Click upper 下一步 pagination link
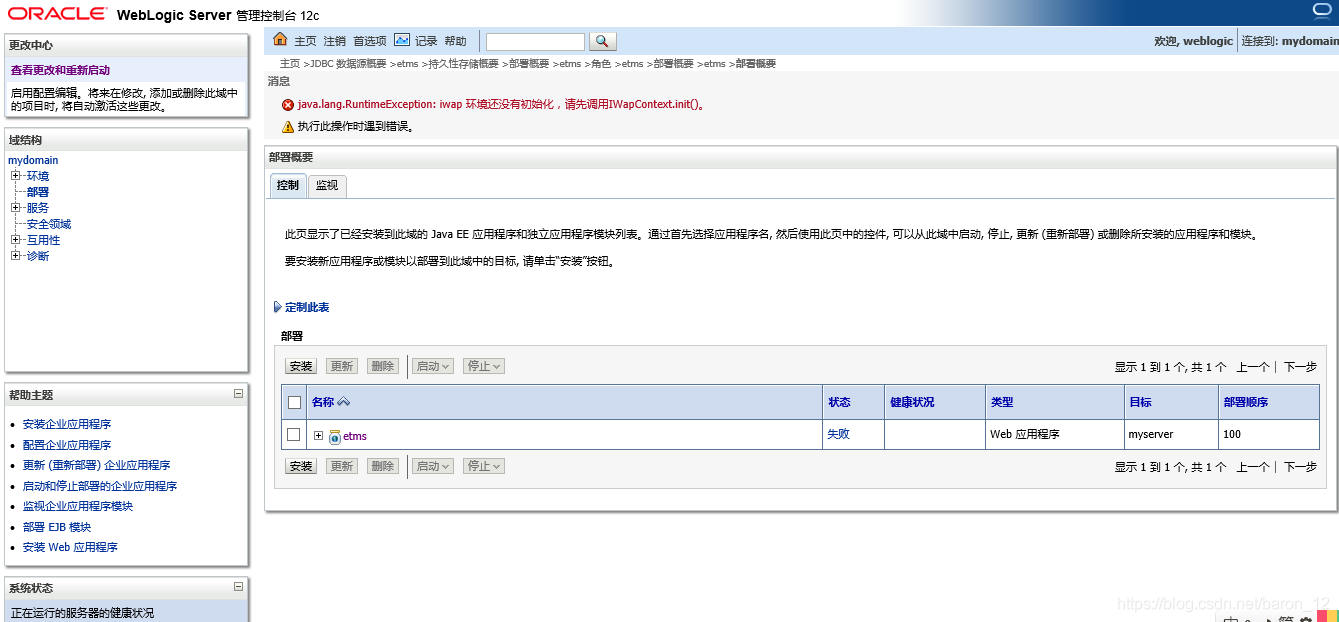 (x=1300, y=367)
